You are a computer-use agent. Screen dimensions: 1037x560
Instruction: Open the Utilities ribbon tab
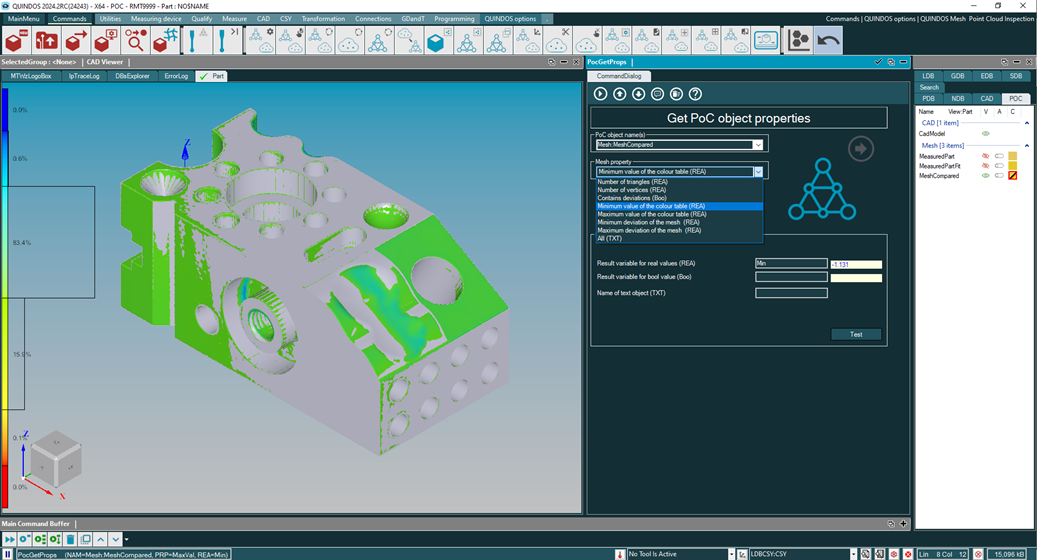110,19
